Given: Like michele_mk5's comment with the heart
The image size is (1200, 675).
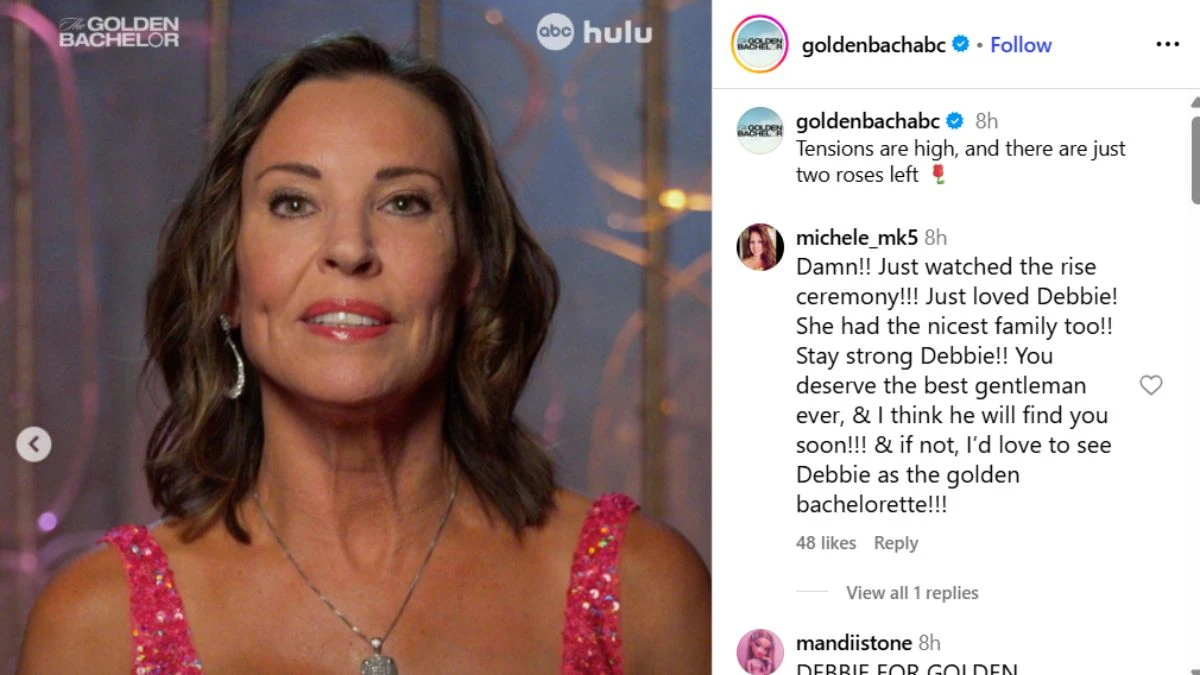Looking at the screenshot, I should coord(1151,385).
